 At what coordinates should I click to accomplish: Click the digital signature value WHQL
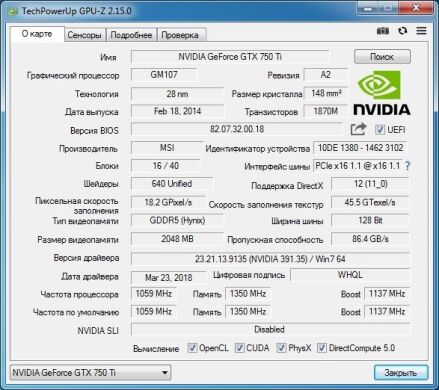pyautogui.click(x=350, y=275)
